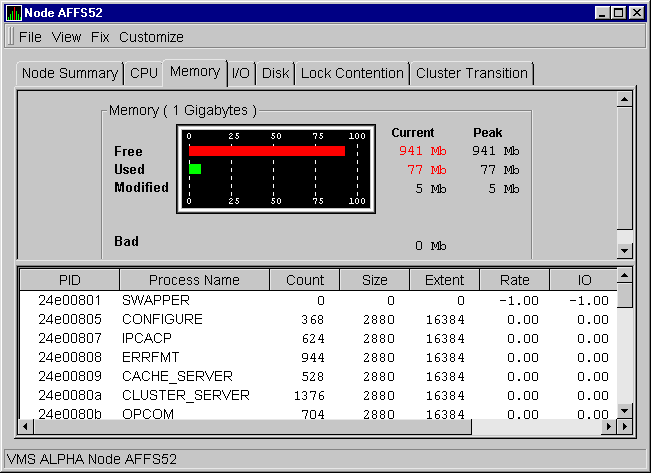This screenshot has height=473, width=651.
Task: Click the Node AFFS52 title bar icon
Action: coord(13,12)
